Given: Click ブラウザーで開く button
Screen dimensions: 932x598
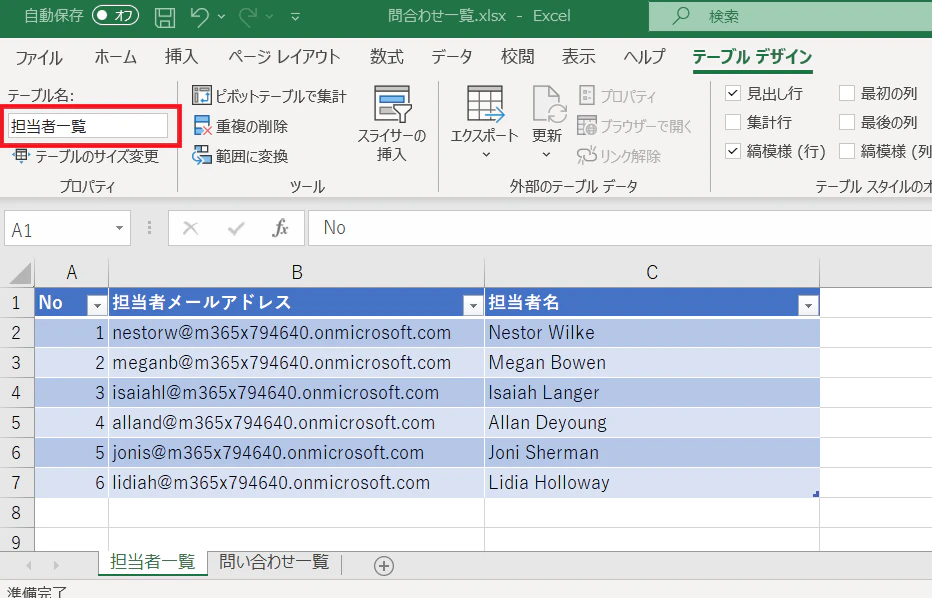Looking at the screenshot, I should click(x=634, y=125).
